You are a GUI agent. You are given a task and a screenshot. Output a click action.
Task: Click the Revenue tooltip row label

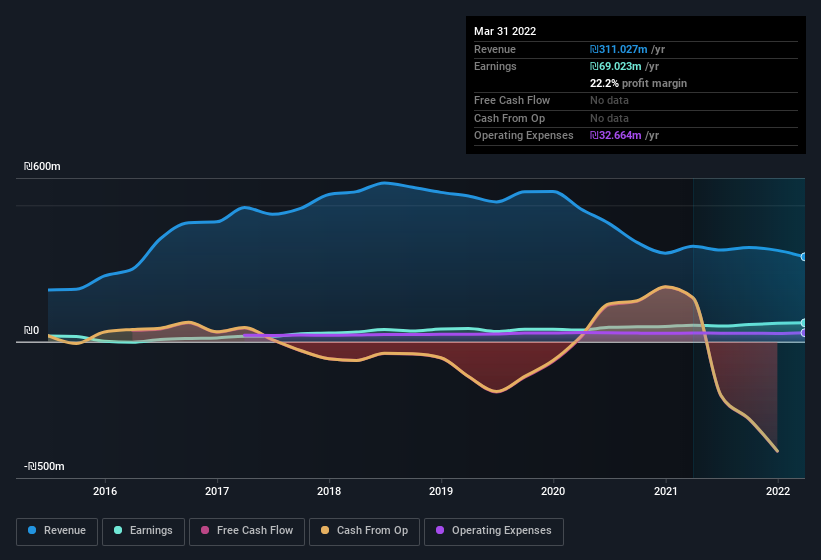[x=495, y=49]
